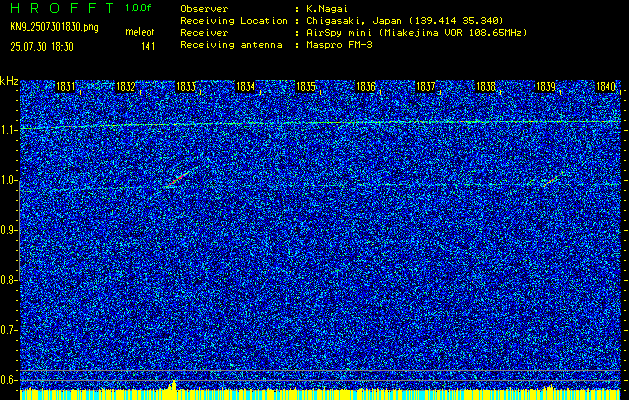
Task: Click the Receiving antenna value Maspro FM-3
Action: (x=339, y=45)
